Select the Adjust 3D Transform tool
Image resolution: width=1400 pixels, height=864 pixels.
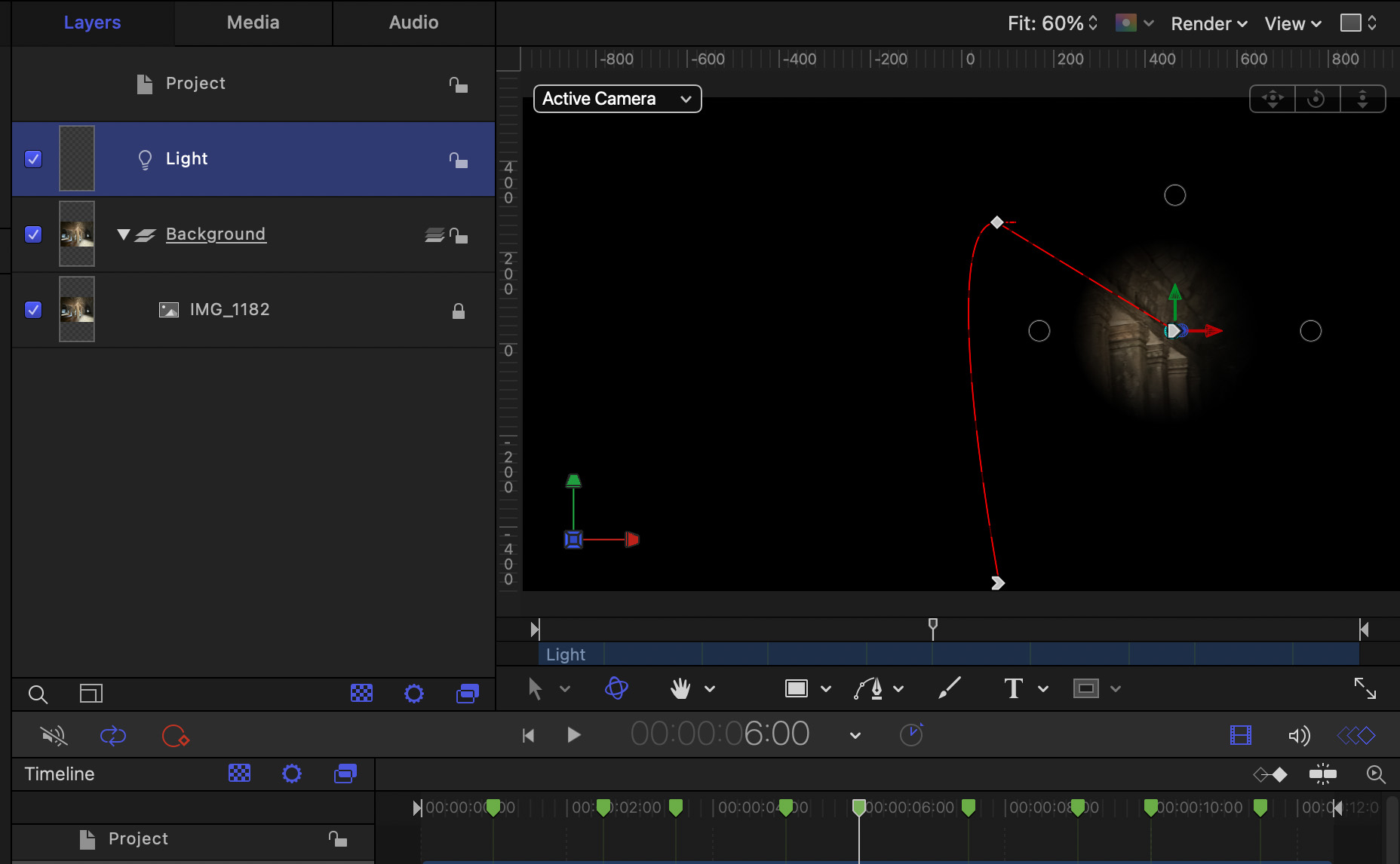616,688
